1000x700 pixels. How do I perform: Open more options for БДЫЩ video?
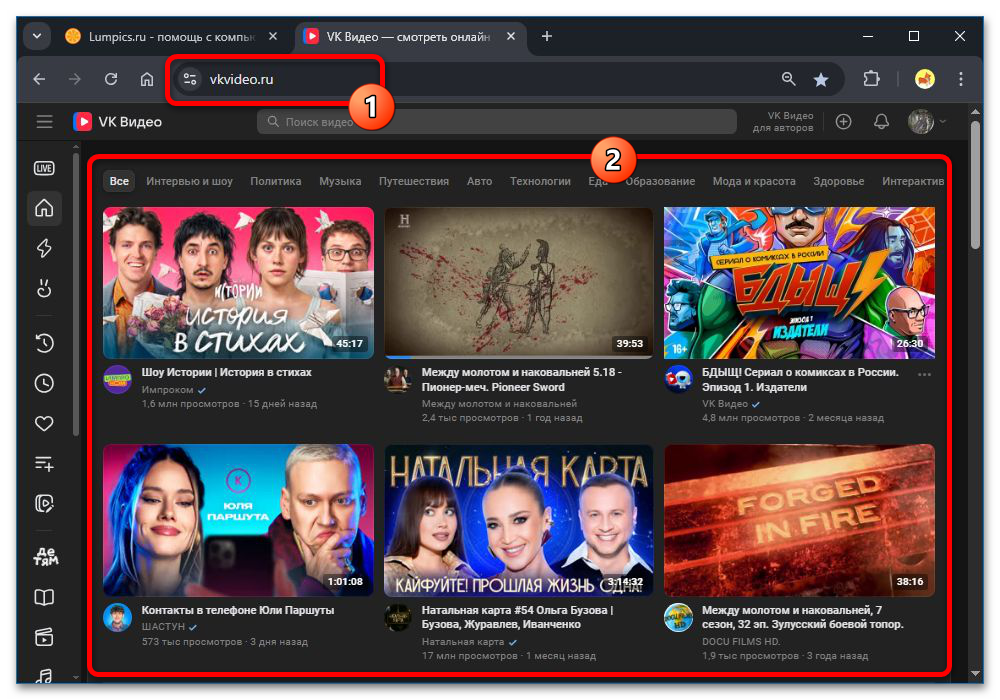click(924, 375)
